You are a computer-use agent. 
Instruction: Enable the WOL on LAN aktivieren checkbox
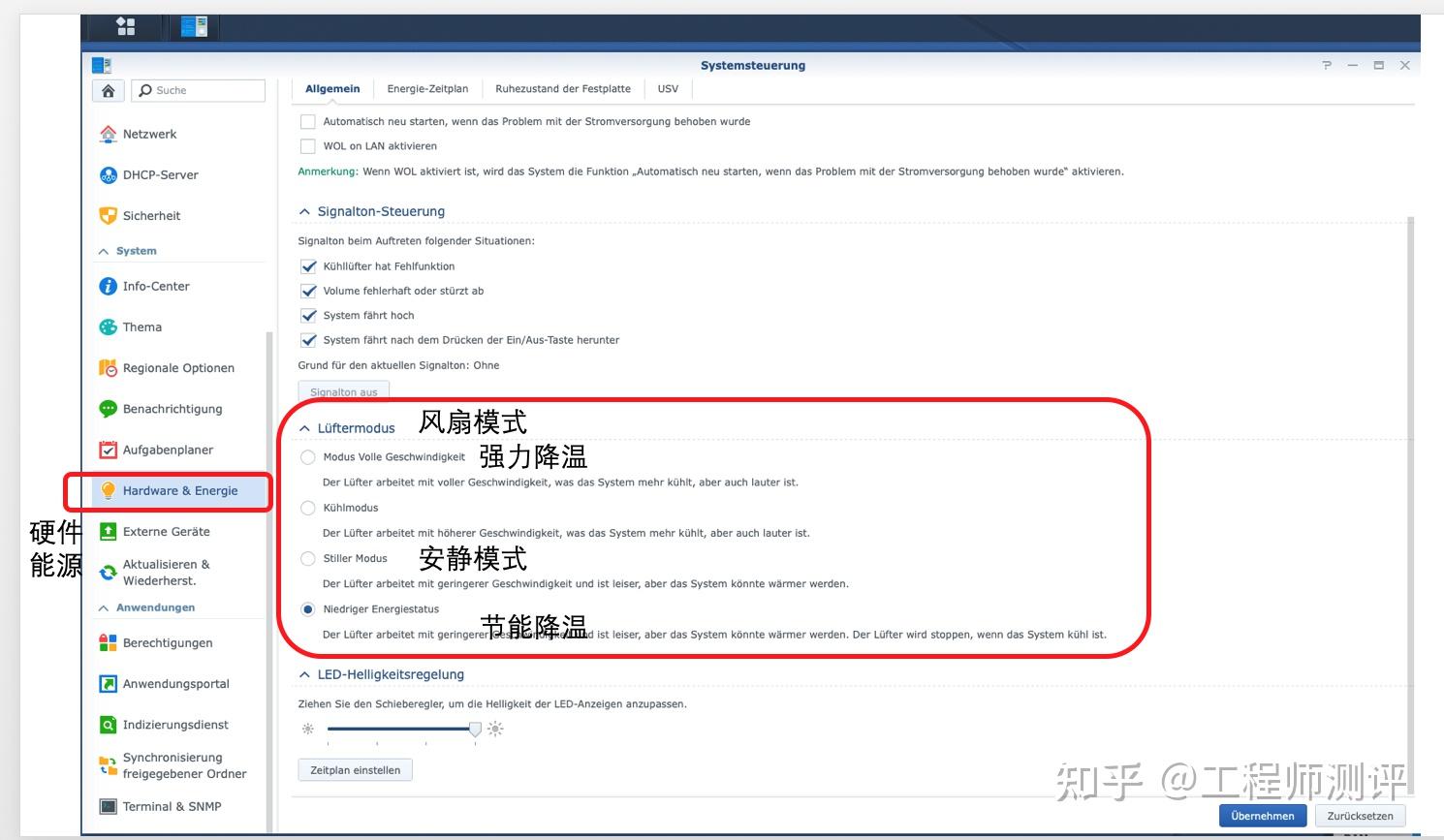click(x=308, y=145)
